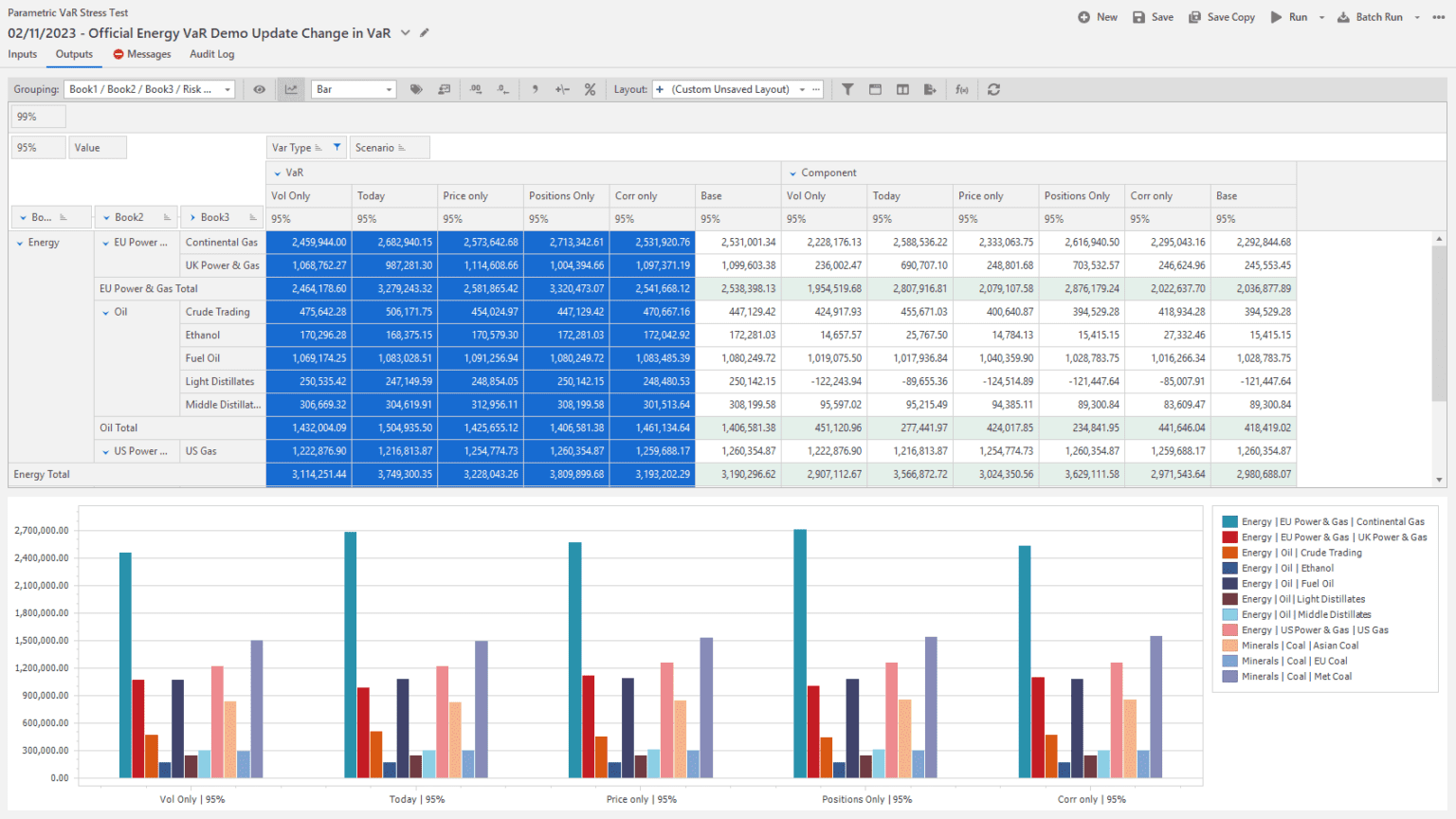Viewport: 1456px width, 819px height.
Task: Toggle the chart display button
Action: point(291,89)
